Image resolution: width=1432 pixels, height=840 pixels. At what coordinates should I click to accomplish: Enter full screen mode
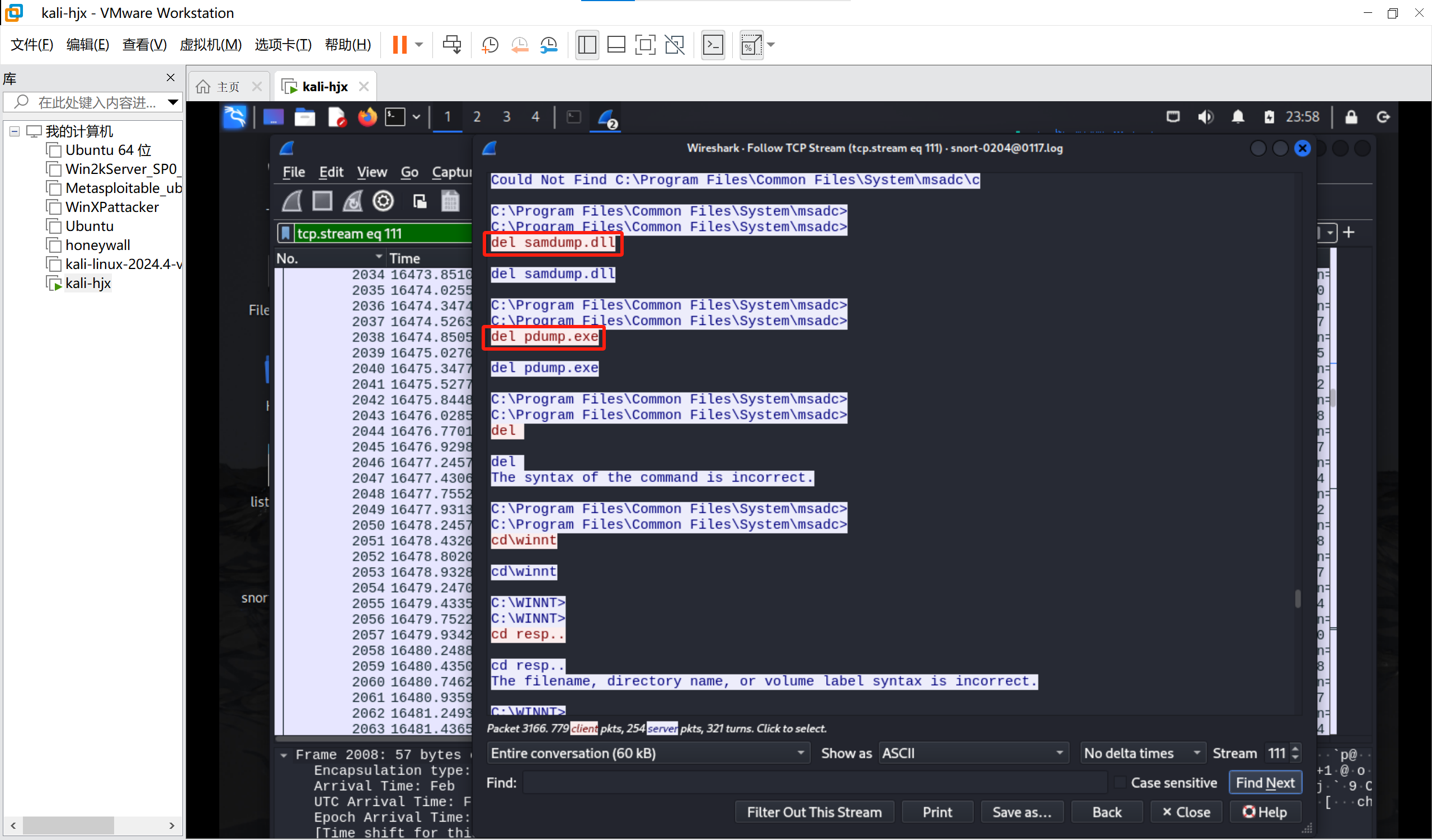pos(646,44)
